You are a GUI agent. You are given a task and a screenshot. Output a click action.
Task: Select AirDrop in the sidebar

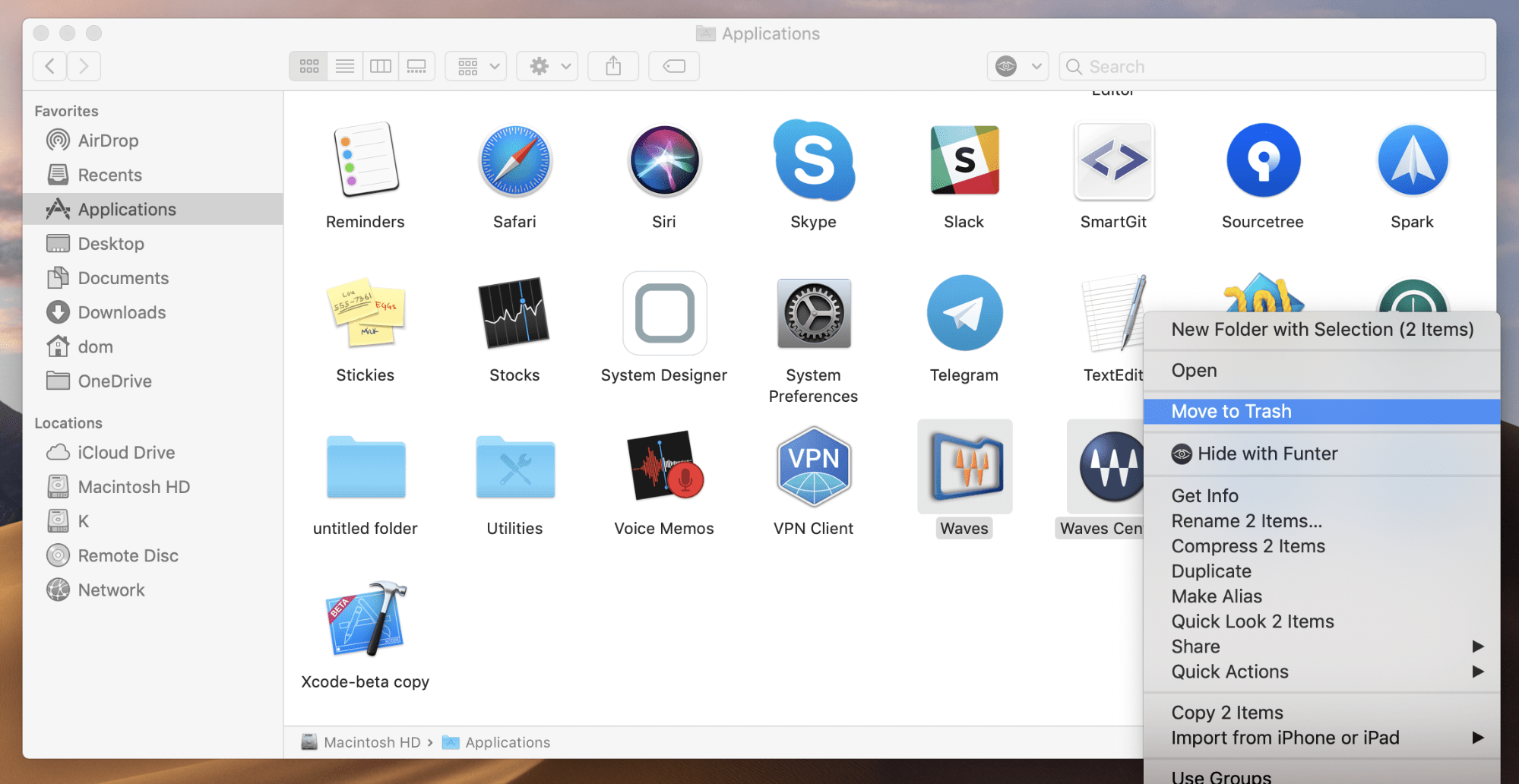(108, 140)
